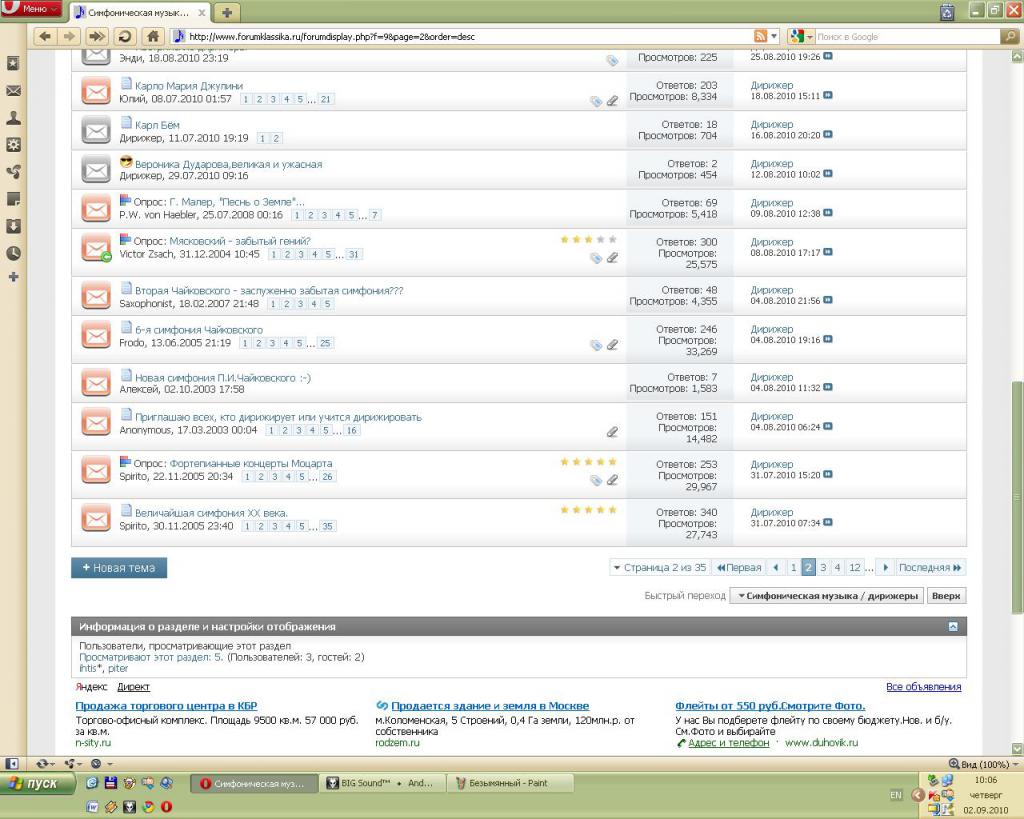Viewport: 1024px width, 819px height.
Task: Click the Новая тема button
Action: coord(119,567)
